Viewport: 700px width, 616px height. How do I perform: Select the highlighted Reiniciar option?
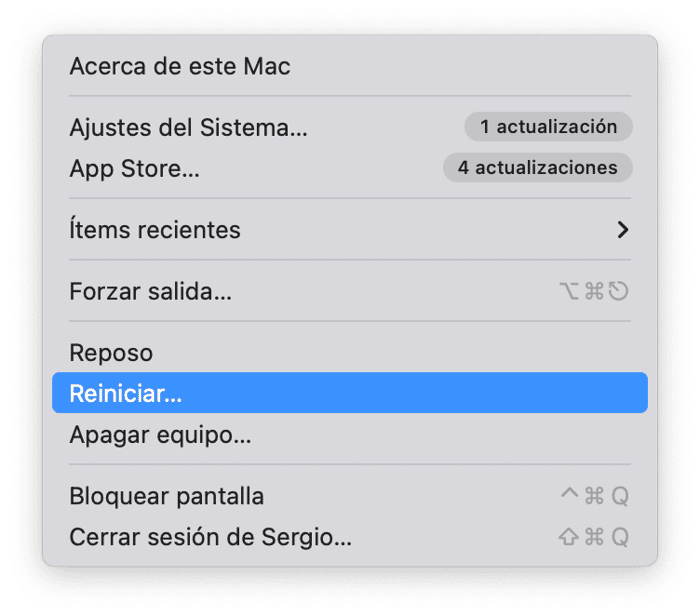point(126,393)
